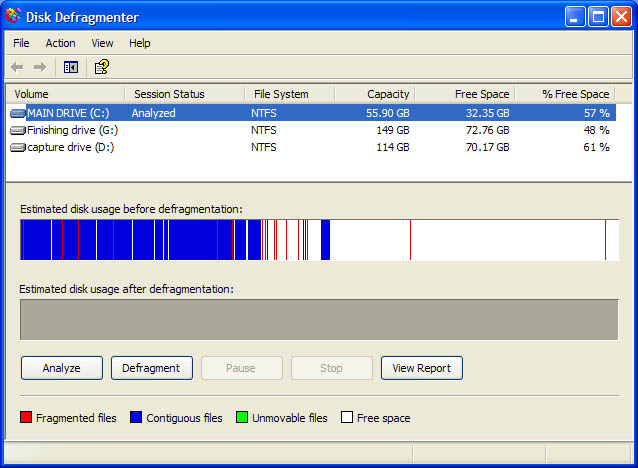Image resolution: width=638 pixels, height=468 pixels.
Task: Click the Unmovable files legend label
Action: click(x=290, y=418)
